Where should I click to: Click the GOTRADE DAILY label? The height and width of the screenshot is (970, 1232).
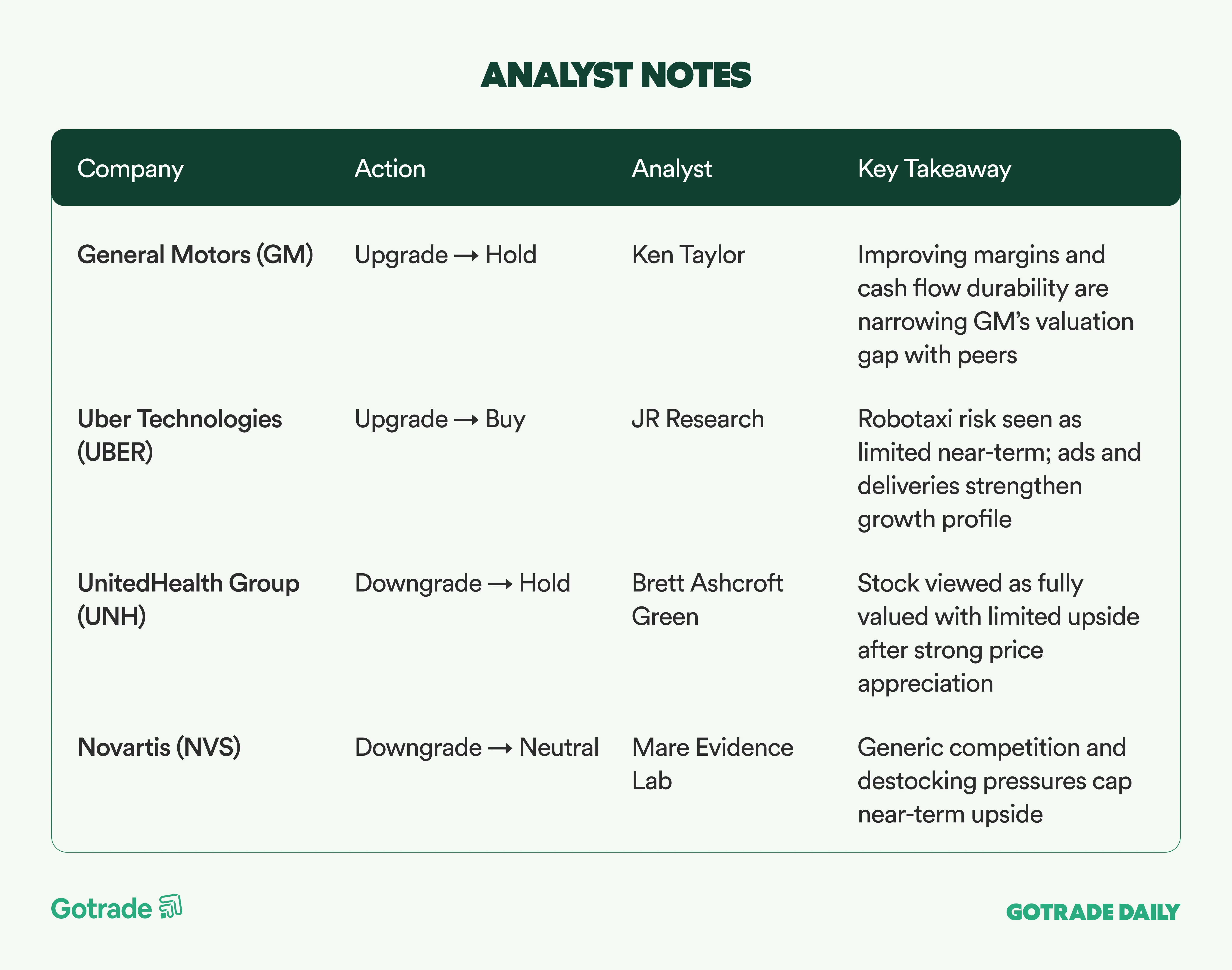click(x=1092, y=912)
